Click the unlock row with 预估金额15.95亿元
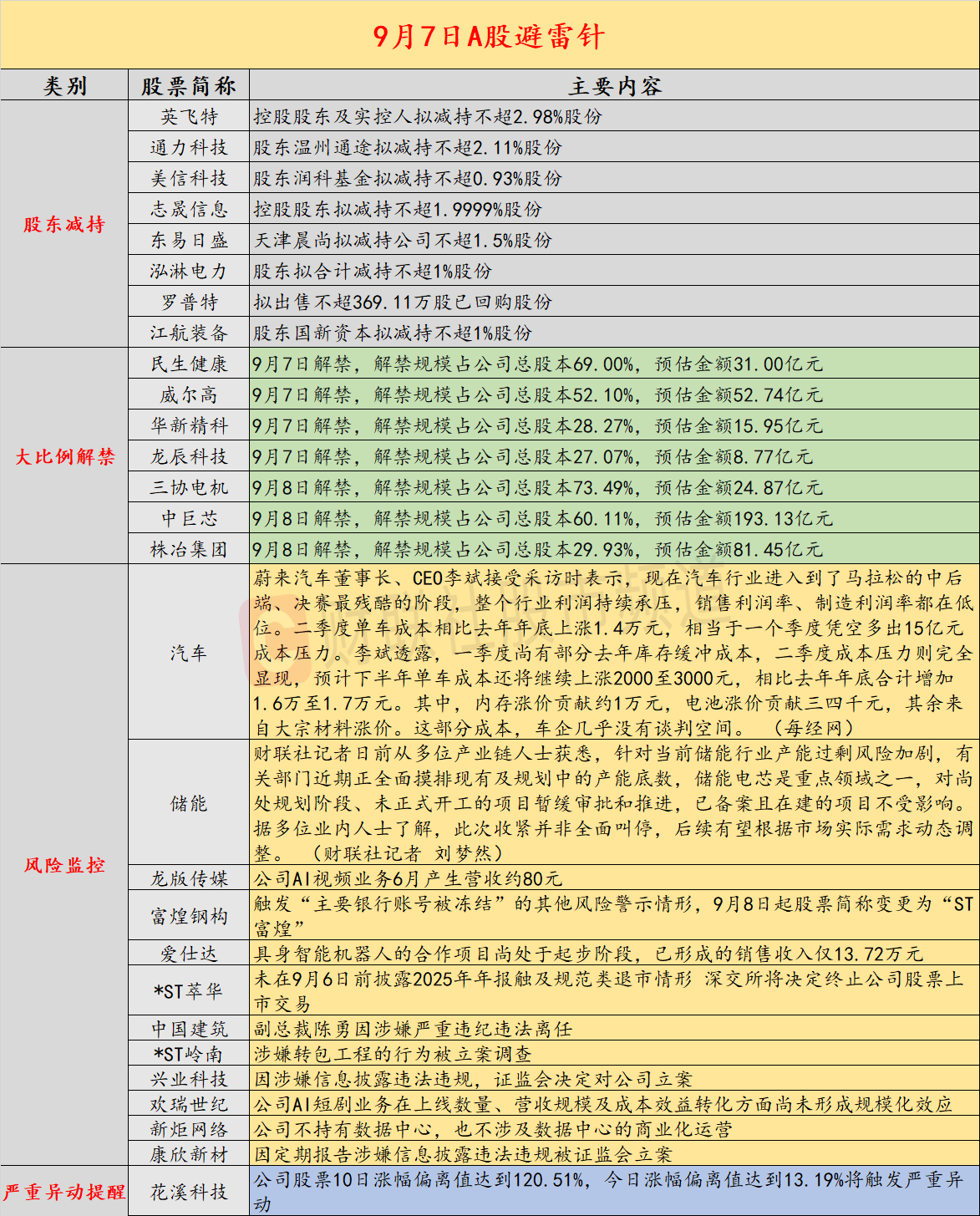Viewport: 980px width, 1216px height. [614, 425]
